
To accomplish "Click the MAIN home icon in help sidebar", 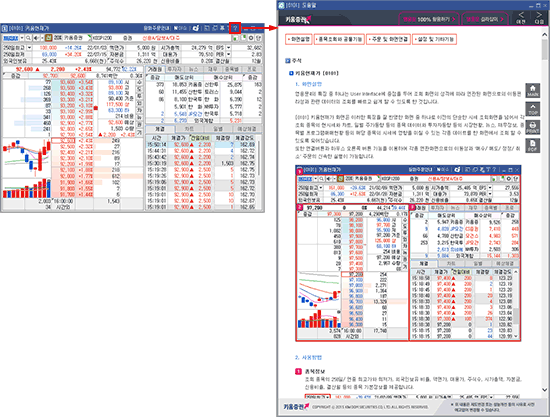I will 532,90.
